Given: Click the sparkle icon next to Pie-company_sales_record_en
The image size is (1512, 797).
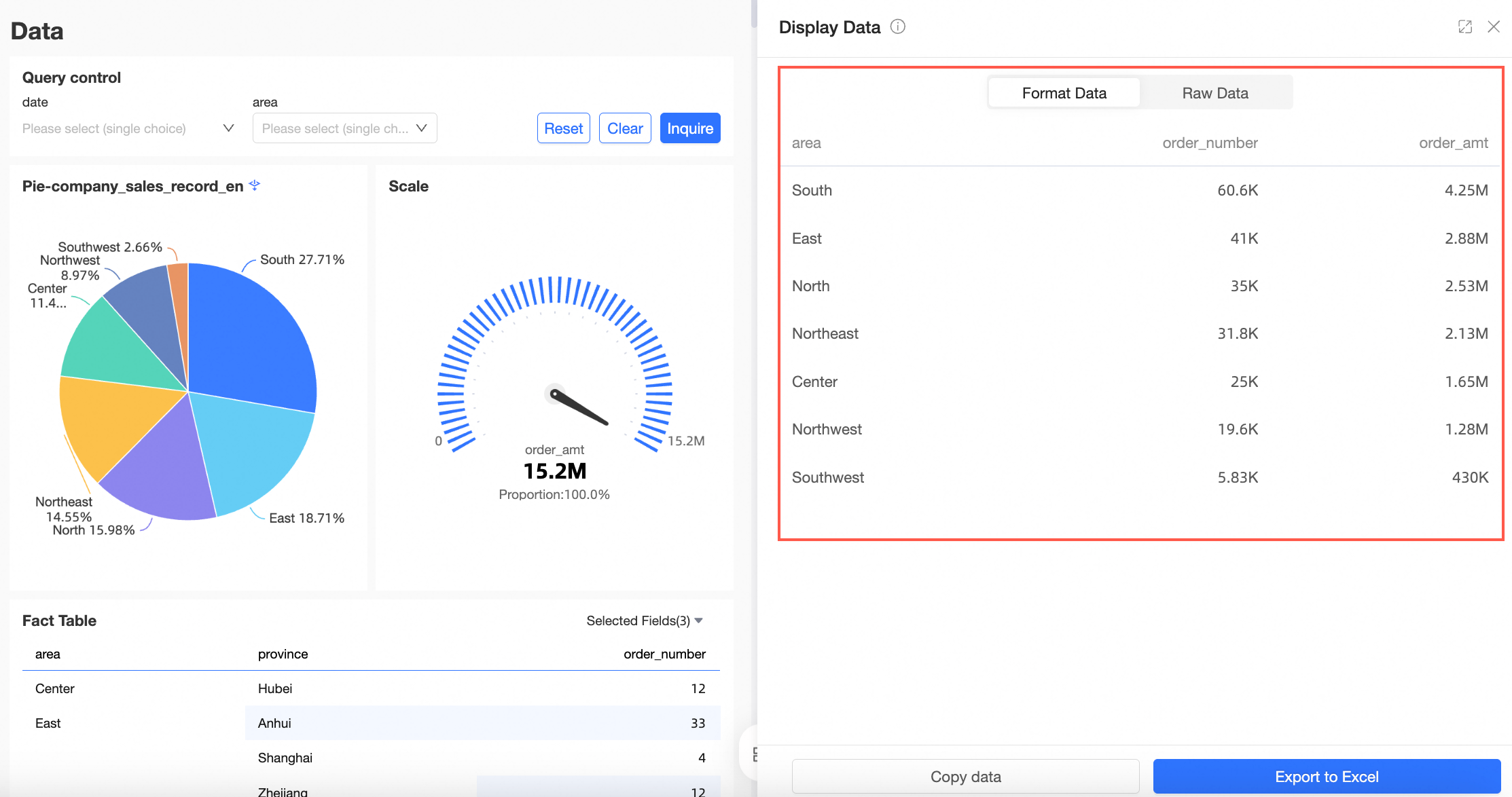Looking at the screenshot, I should (255, 185).
